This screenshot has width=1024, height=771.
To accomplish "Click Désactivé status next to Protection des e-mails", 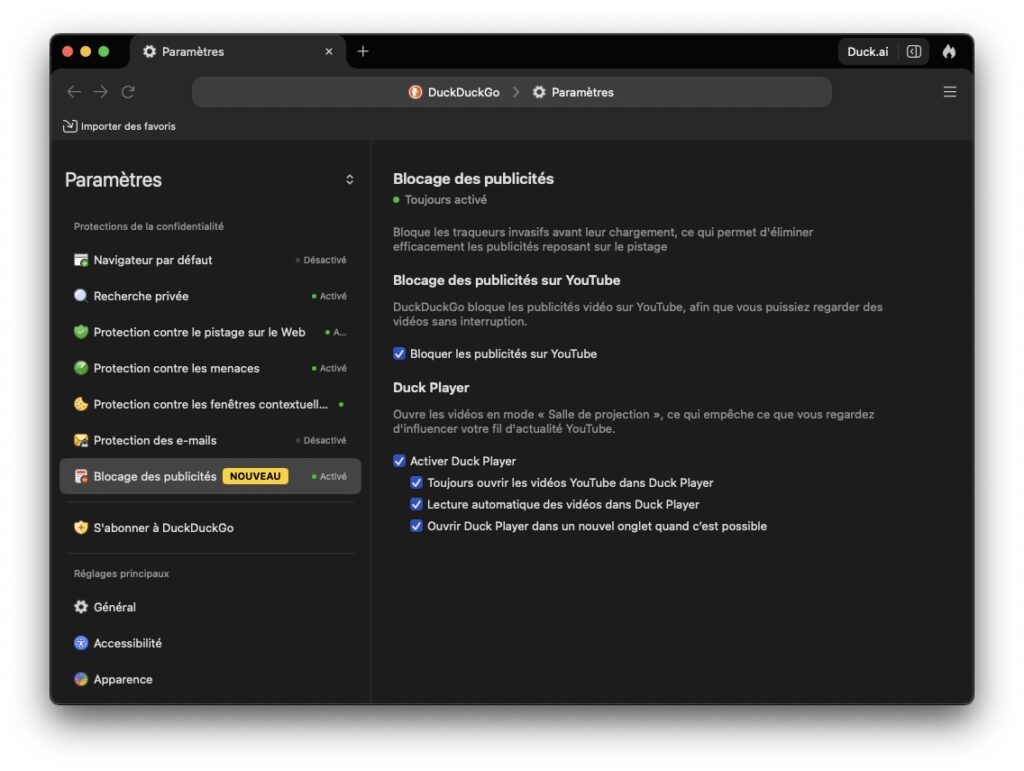I will point(321,440).
